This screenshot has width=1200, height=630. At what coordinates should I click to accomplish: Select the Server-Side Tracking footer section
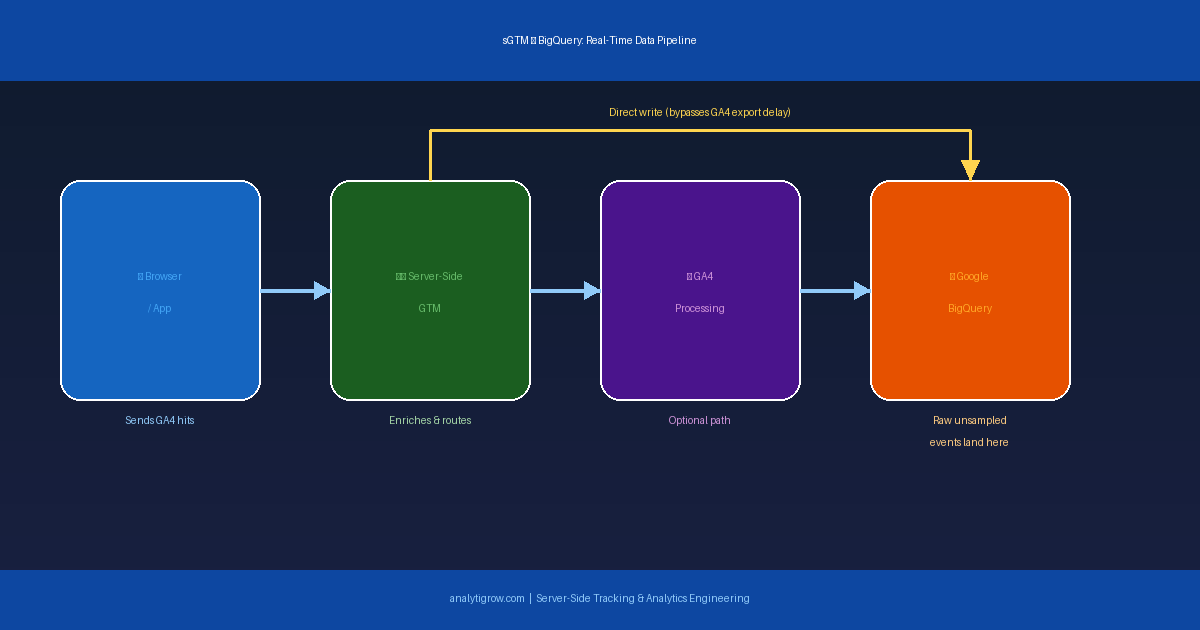click(x=641, y=598)
